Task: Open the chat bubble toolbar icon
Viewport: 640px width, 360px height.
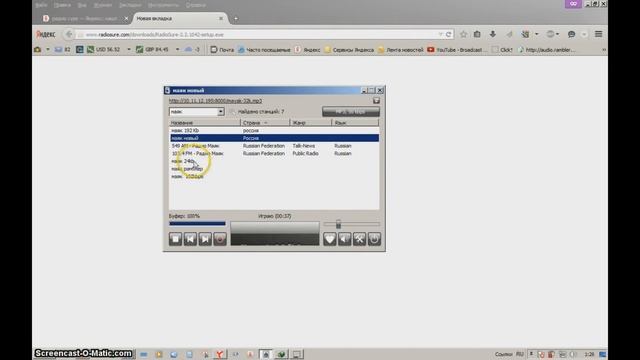Action: 571,34
